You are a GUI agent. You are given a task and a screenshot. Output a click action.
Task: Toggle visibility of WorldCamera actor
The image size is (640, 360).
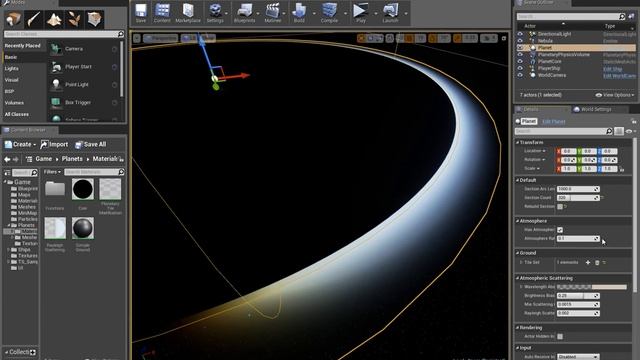pyautogui.click(x=520, y=76)
